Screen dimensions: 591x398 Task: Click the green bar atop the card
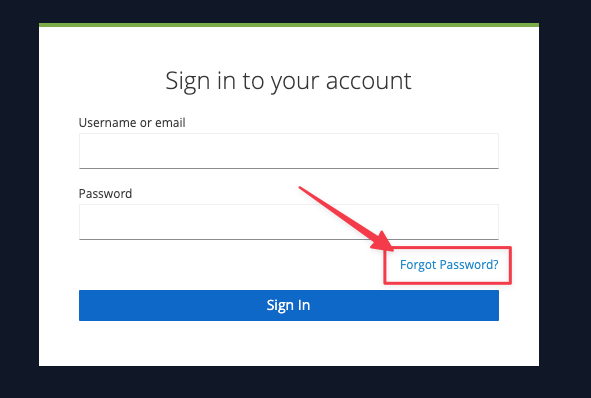click(289, 25)
